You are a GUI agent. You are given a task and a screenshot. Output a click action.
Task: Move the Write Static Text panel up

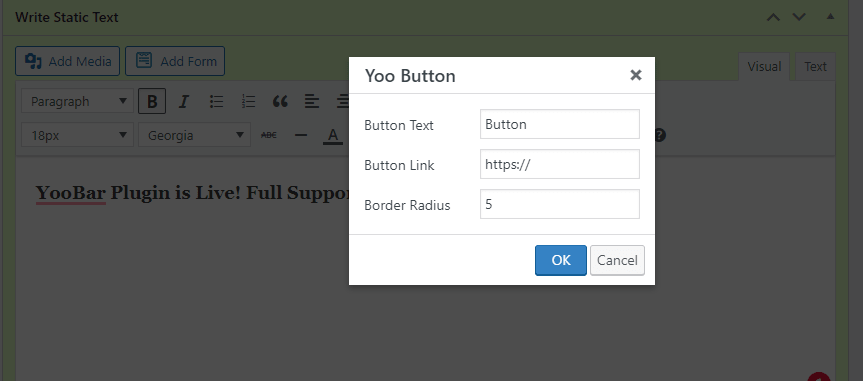tap(773, 17)
